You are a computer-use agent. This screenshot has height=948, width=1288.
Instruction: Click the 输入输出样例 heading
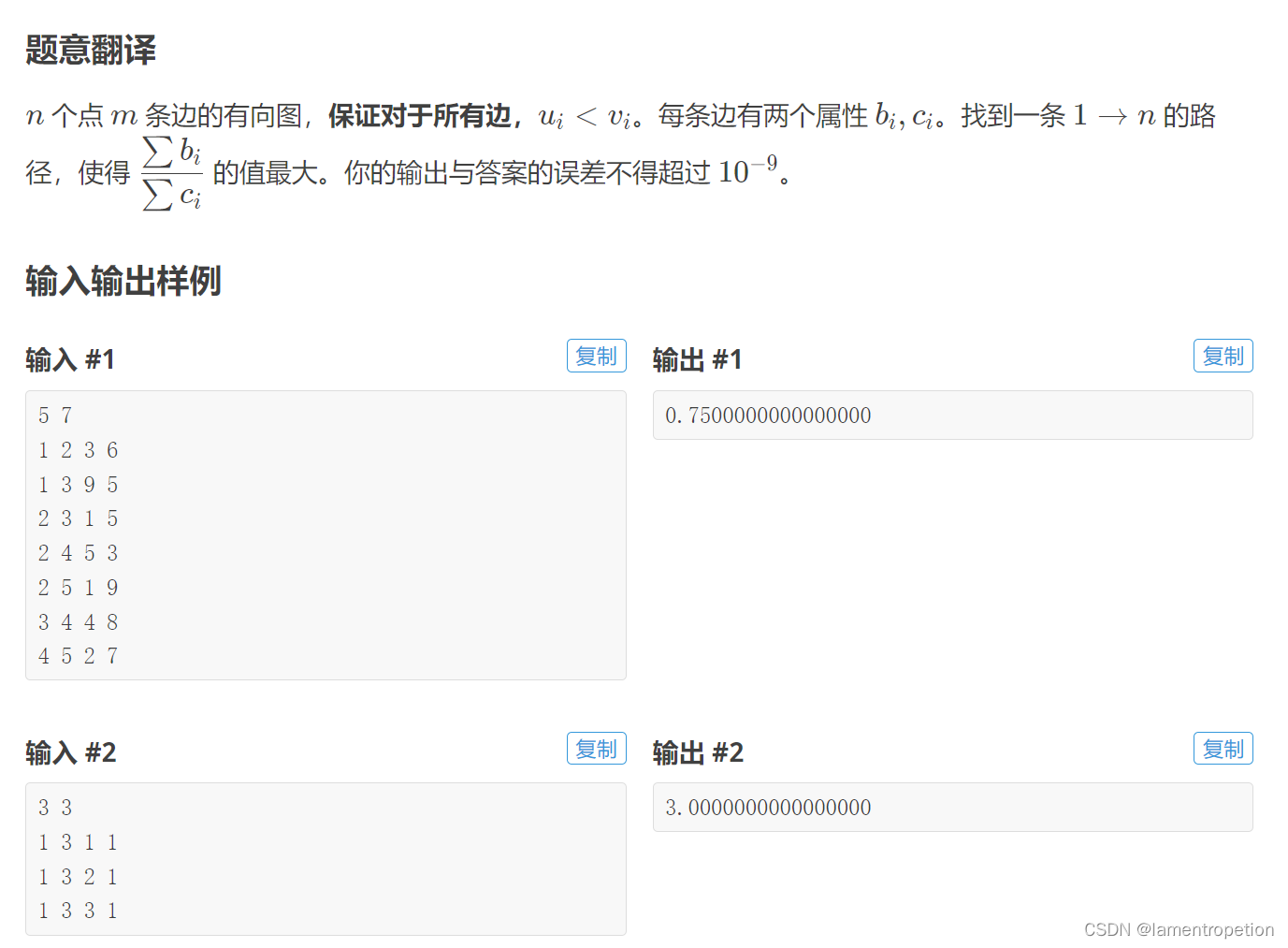tap(123, 281)
